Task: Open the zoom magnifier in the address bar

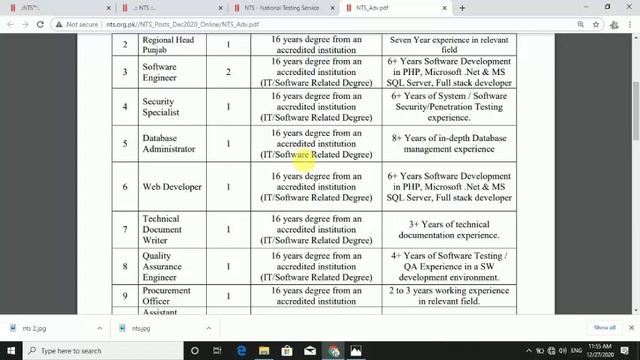Action: coord(580,24)
